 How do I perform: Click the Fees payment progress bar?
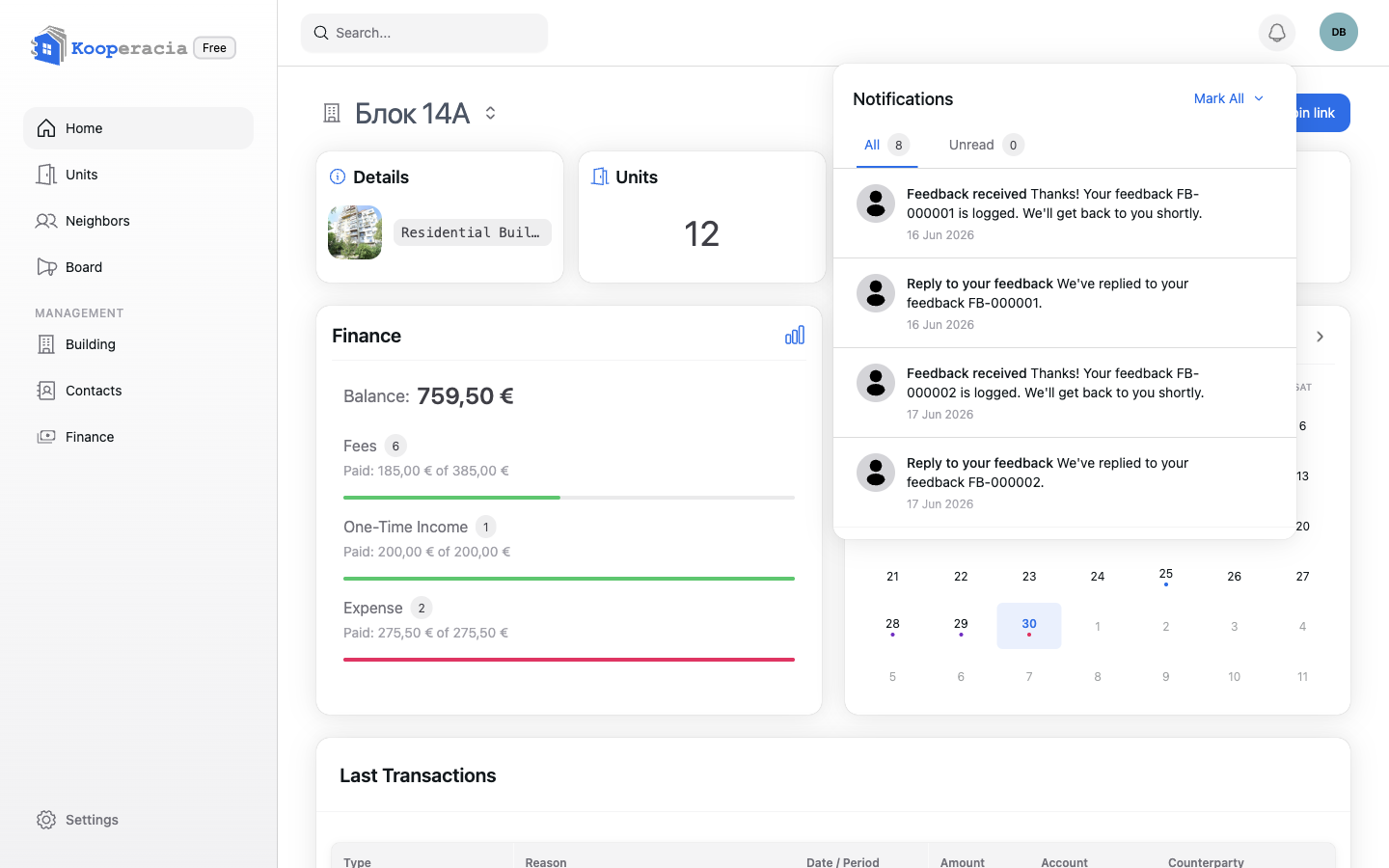(569, 498)
